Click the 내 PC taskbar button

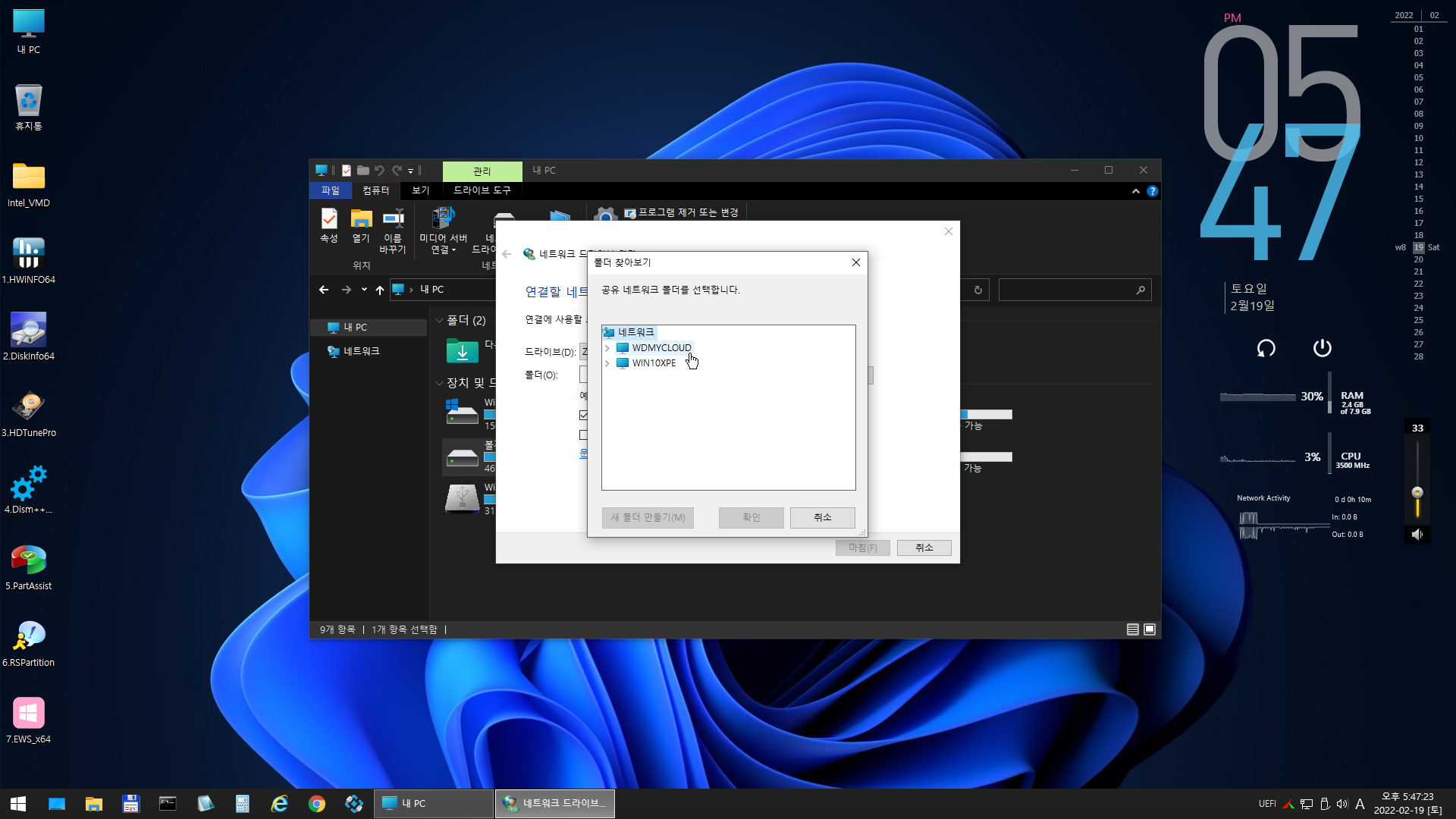(434, 804)
